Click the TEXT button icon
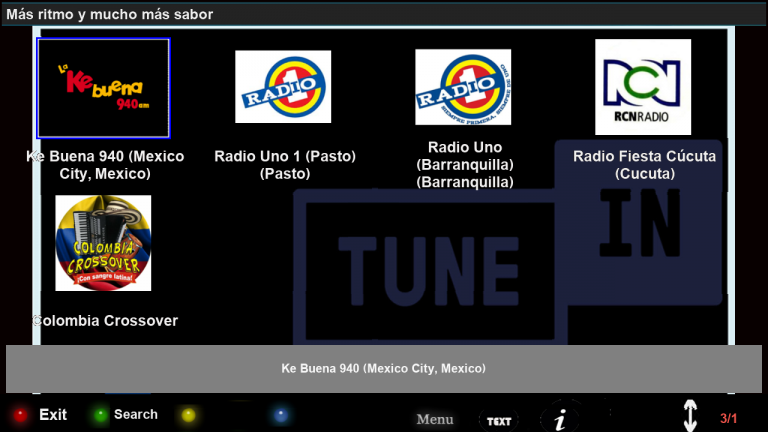 [x=499, y=421]
